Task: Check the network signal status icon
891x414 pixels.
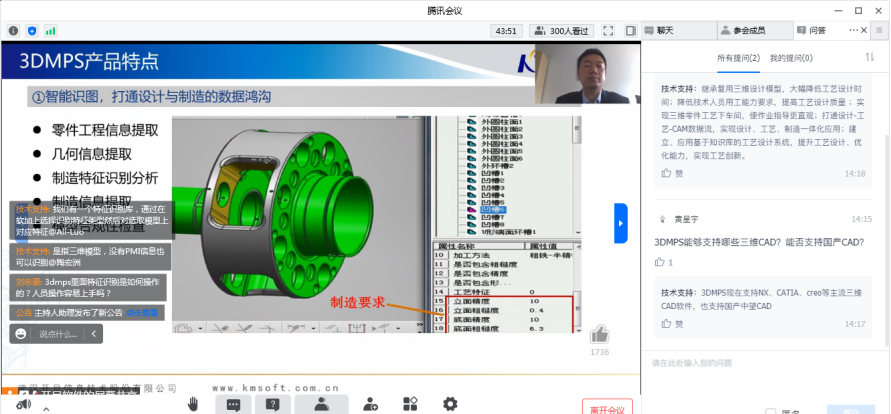Action: [50, 31]
